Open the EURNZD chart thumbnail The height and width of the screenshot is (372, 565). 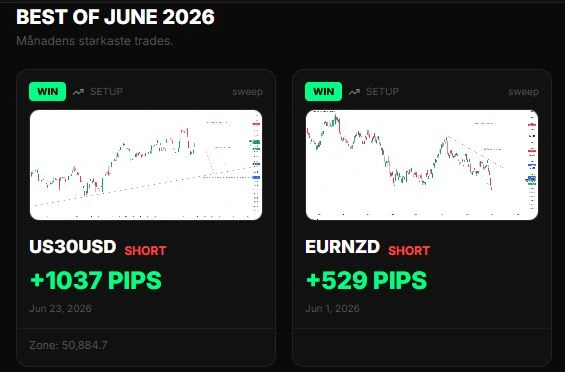tap(422, 165)
